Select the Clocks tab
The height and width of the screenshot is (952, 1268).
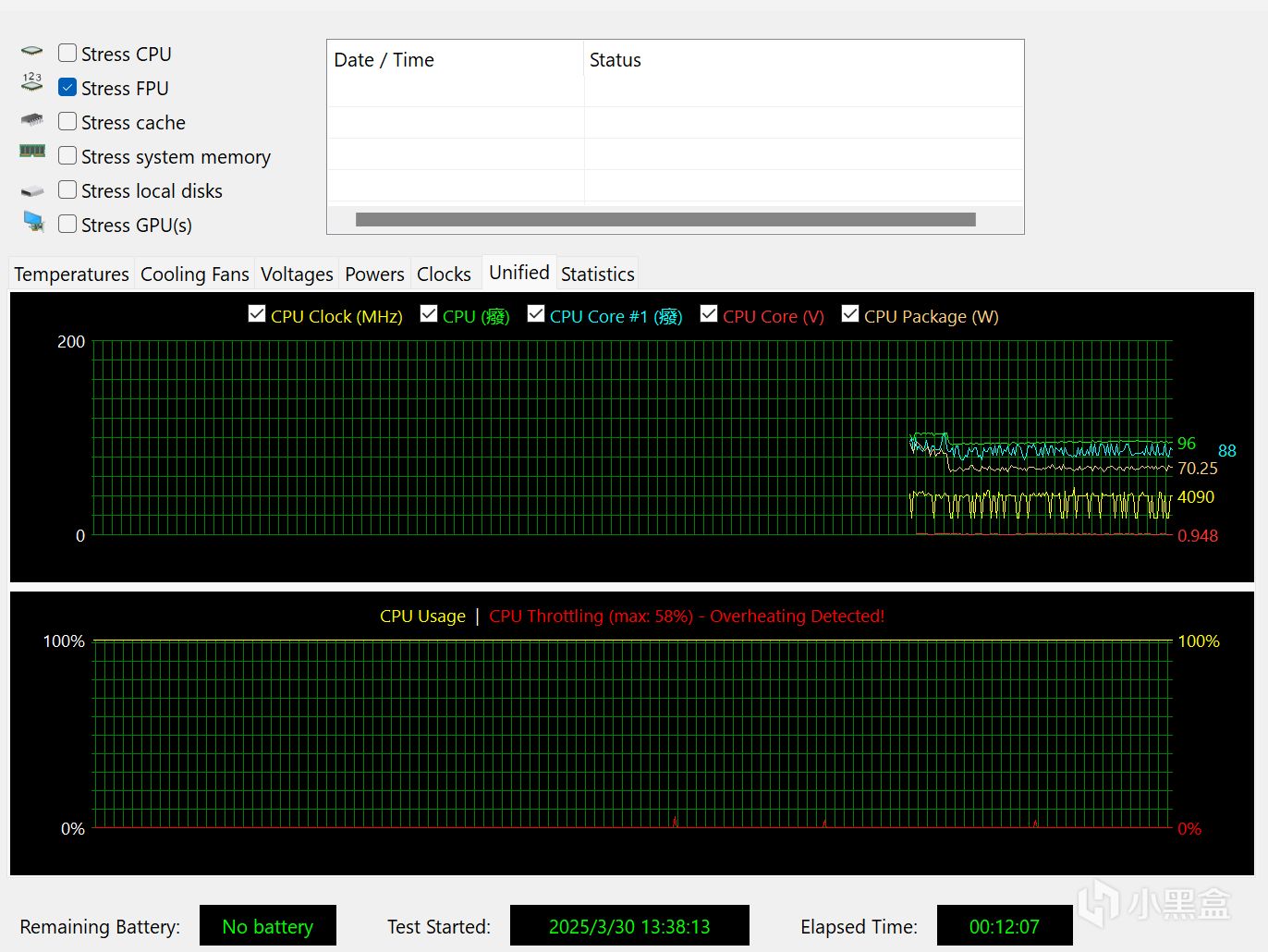coord(444,275)
